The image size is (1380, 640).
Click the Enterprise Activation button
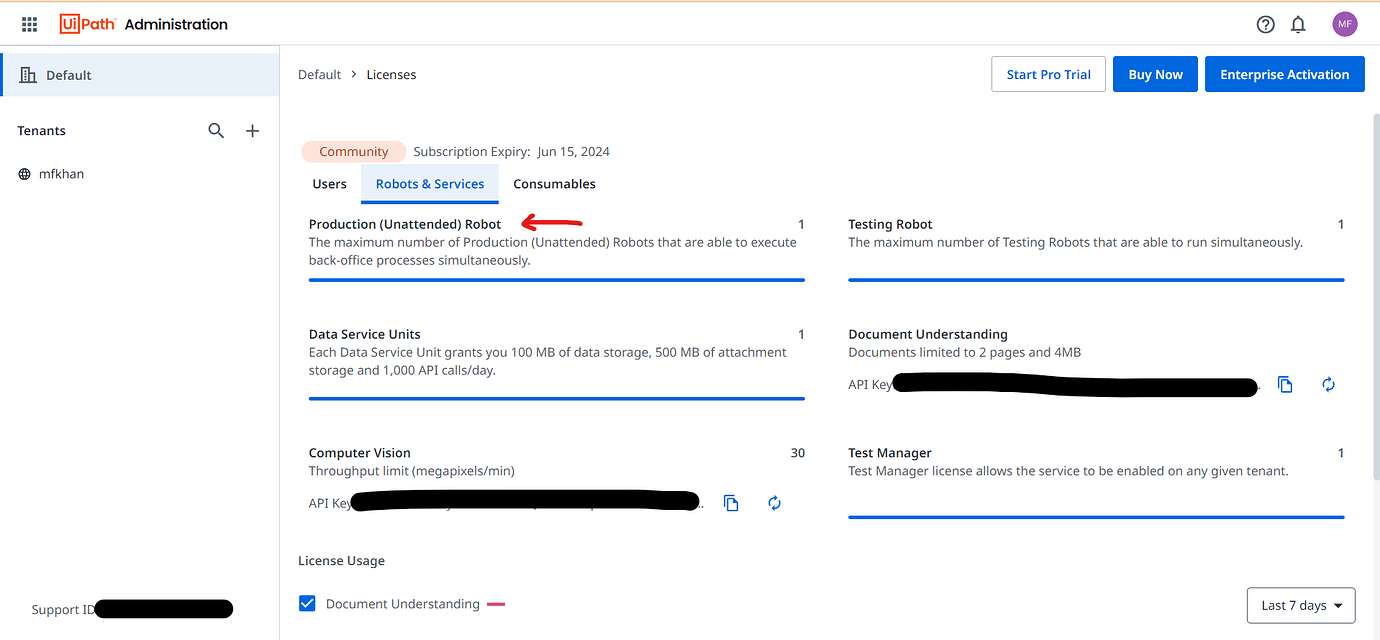pyautogui.click(x=1284, y=73)
